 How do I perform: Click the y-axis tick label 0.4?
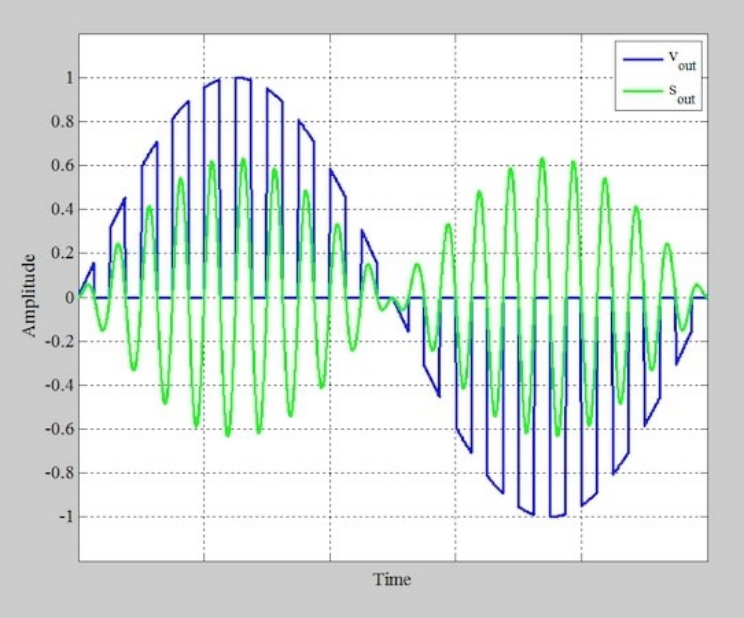tap(63, 209)
